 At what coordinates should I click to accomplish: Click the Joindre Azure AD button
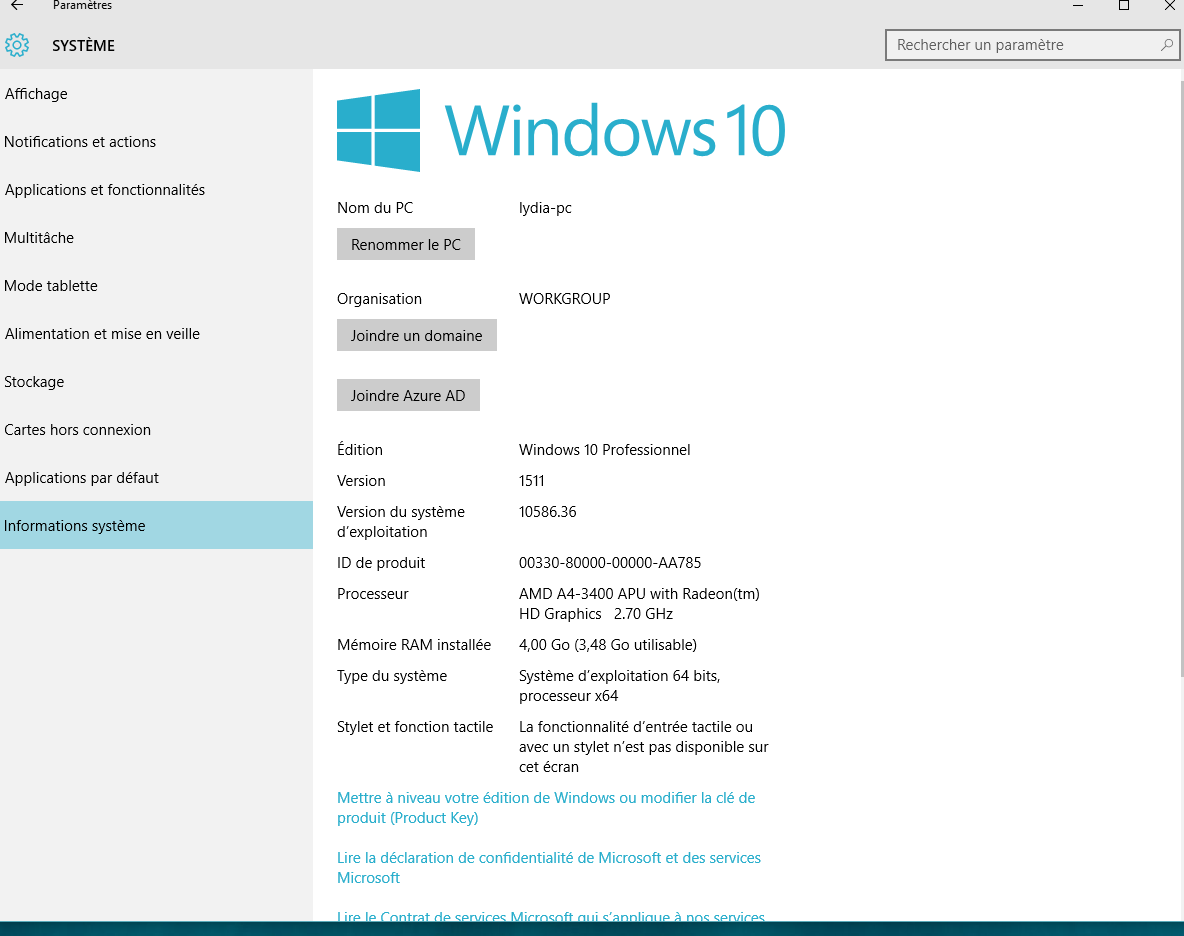pyautogui.click(x=408, y=396)
